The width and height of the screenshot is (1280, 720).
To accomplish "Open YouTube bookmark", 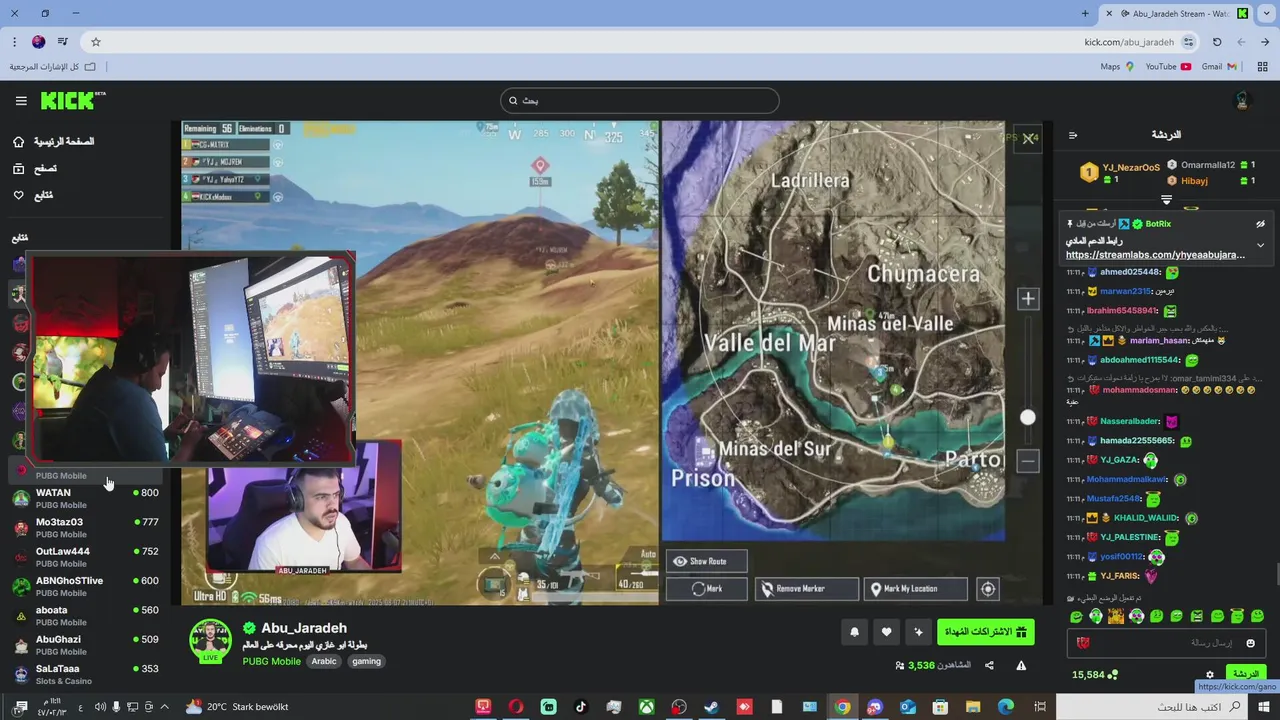I will [x=1168, y=67].
